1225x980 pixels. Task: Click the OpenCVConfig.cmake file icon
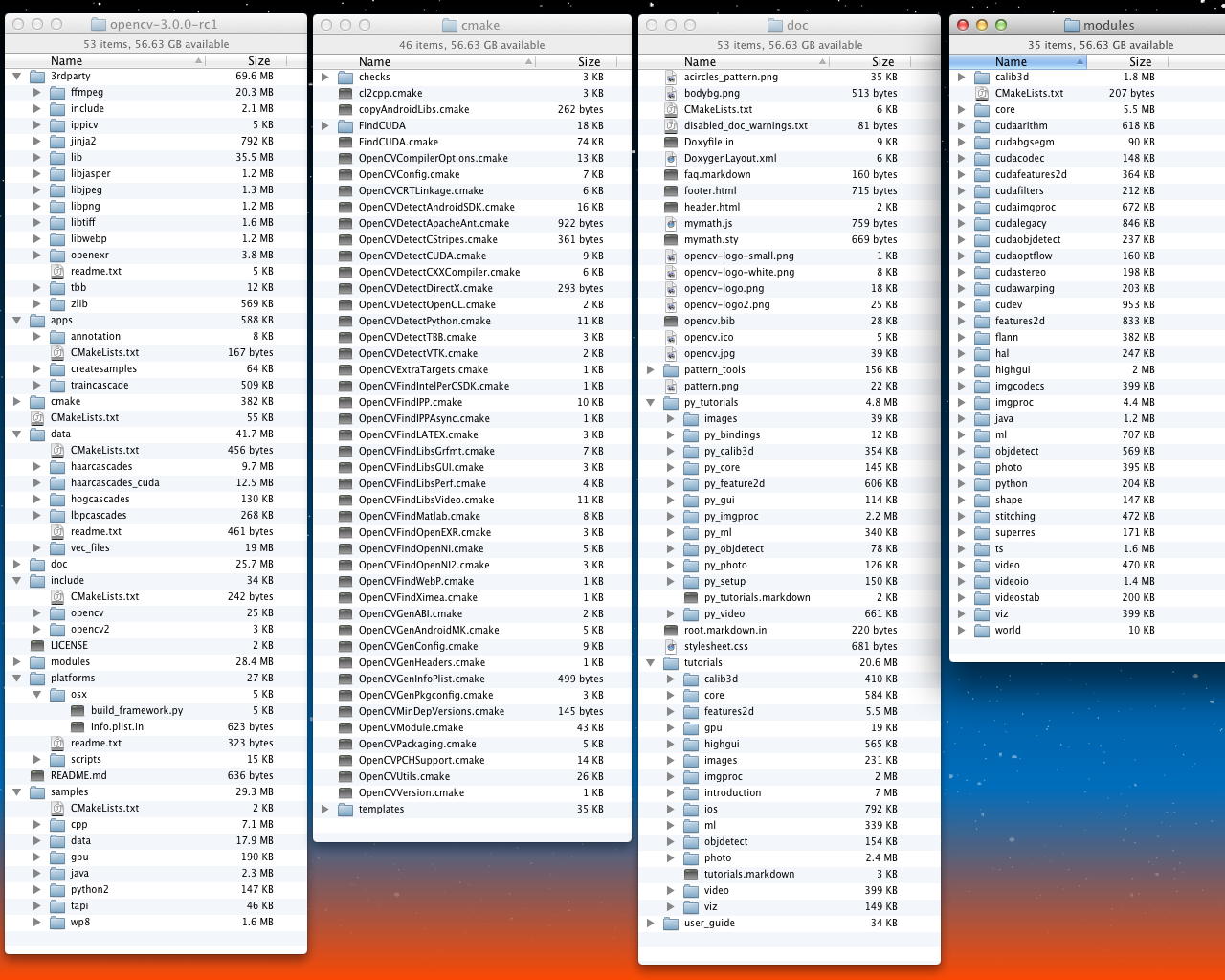345,175
